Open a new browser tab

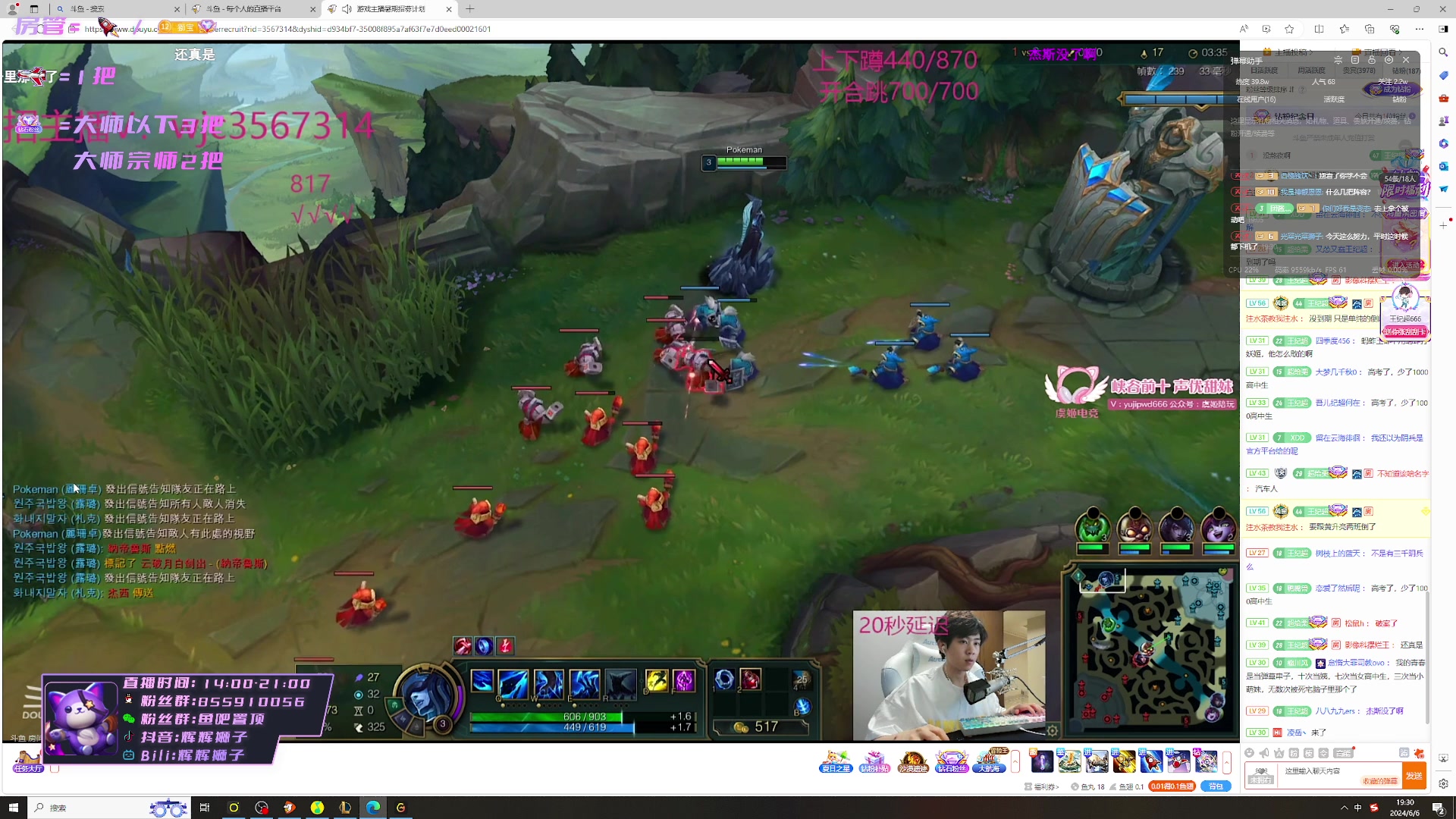[x=470, y=9]
